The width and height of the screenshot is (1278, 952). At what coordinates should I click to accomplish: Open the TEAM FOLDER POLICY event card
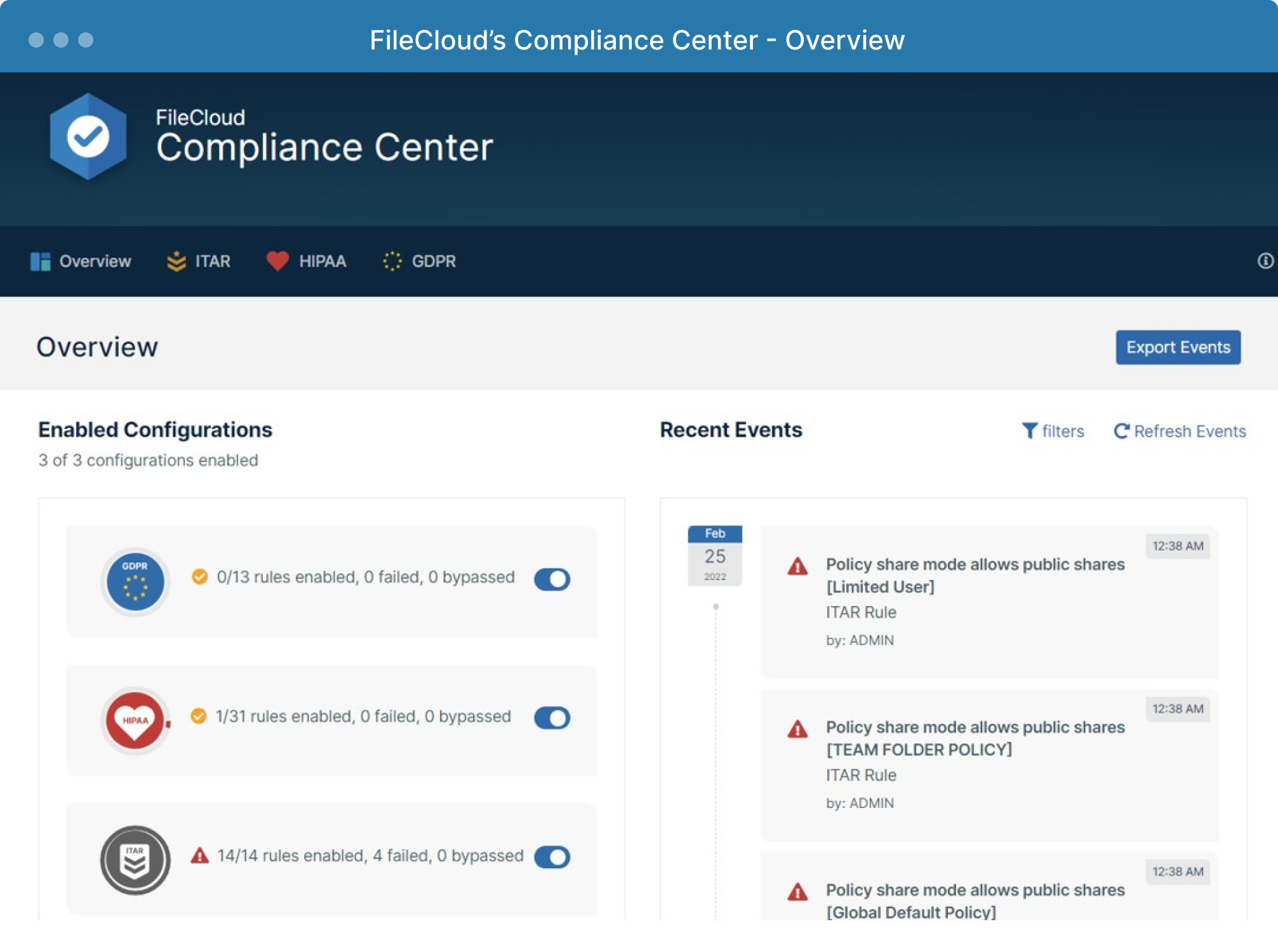[989, 765]
